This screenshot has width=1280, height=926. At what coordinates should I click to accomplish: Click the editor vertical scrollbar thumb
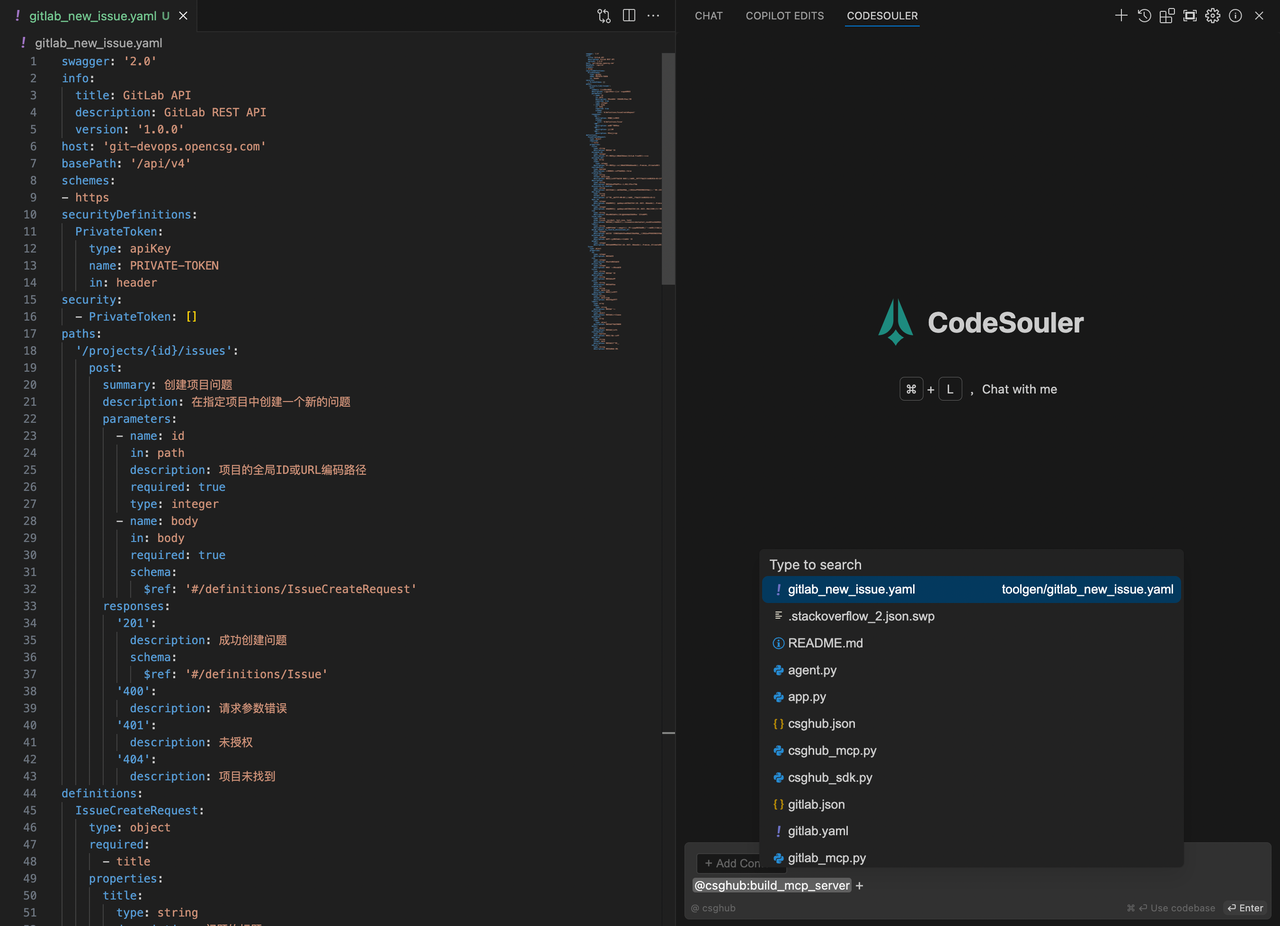point(669,170)
